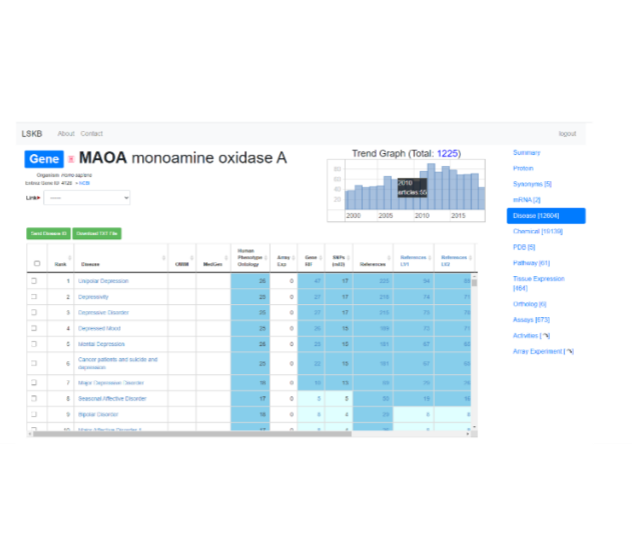Open mRNA [2] in sidebar
The height and width of the screenshot is (539, 632).
[x=526, y=200]
